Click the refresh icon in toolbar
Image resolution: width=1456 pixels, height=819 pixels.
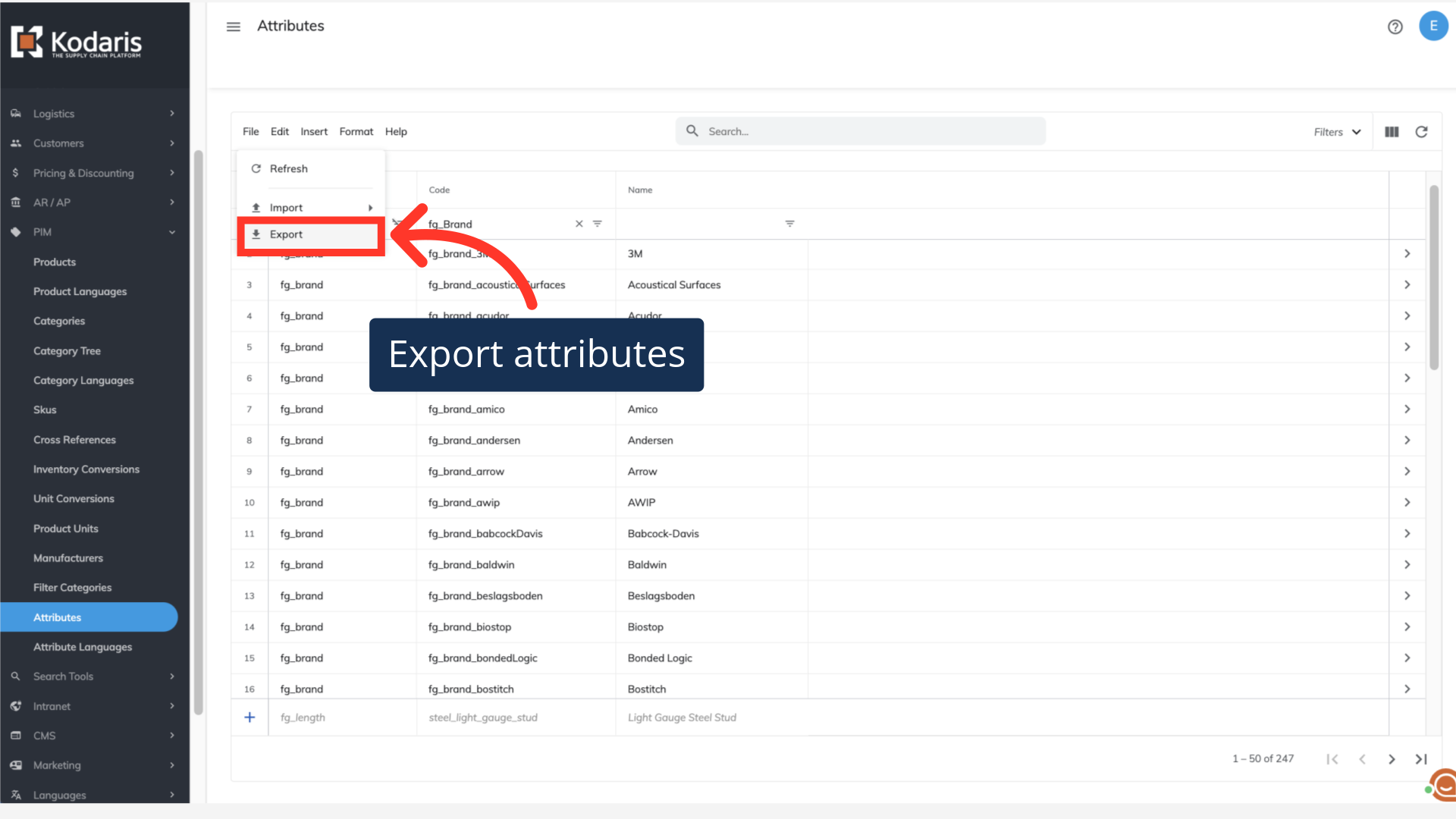coord(1421,132)
